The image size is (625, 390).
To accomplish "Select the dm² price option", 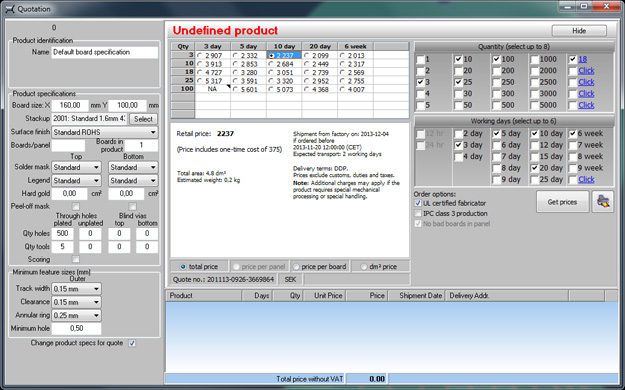I will (x=364, y=266).
